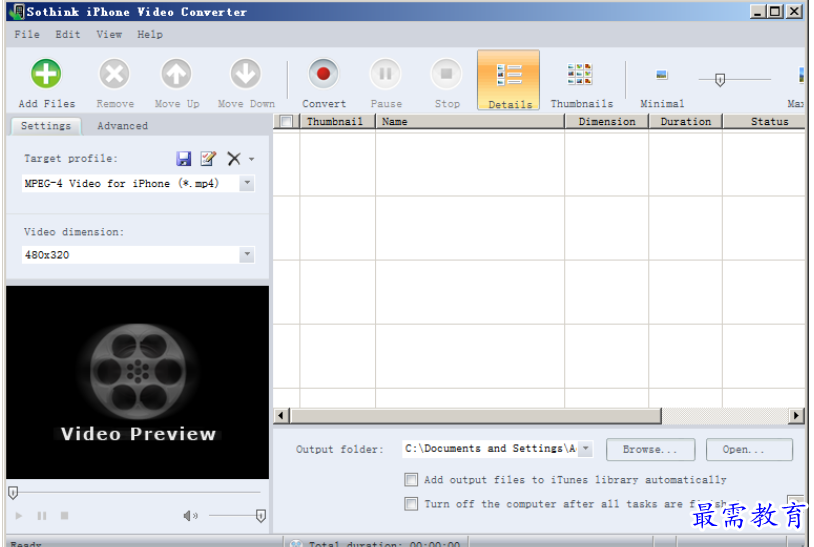The width and height of the screenshot is (814, 547).
Task: Open the Target profile dropdown
Action: tap(247, 183)
